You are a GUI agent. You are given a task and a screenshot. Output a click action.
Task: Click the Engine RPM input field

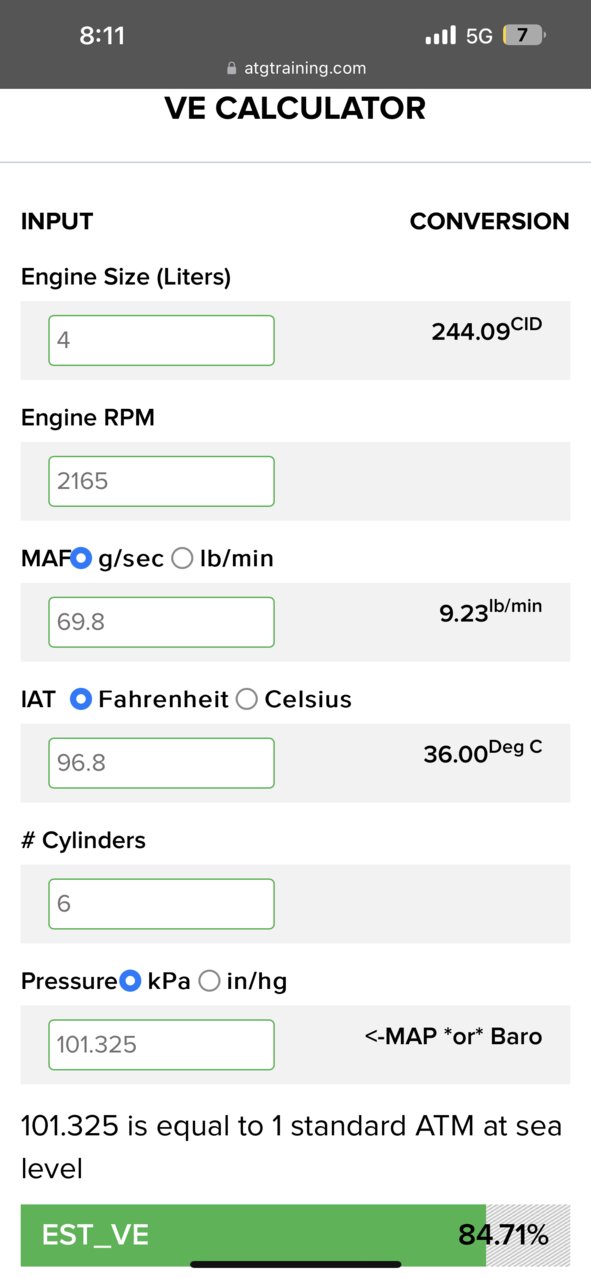pos(161,481)
